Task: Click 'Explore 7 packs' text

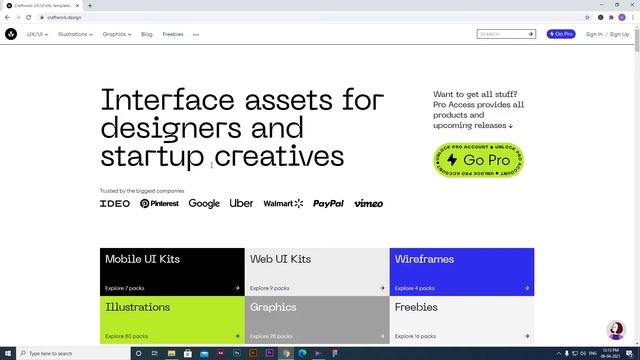Action: click(x=124, y=288)
